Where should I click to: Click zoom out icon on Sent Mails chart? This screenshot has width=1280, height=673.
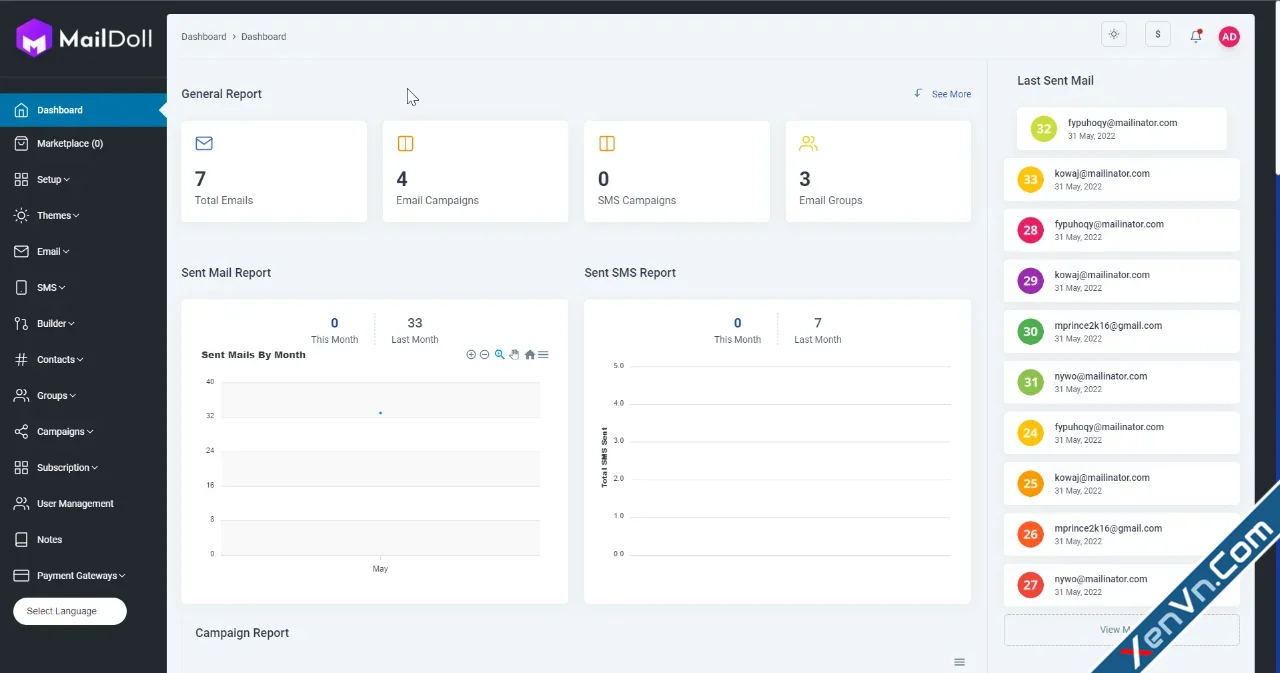pos(484,355)
